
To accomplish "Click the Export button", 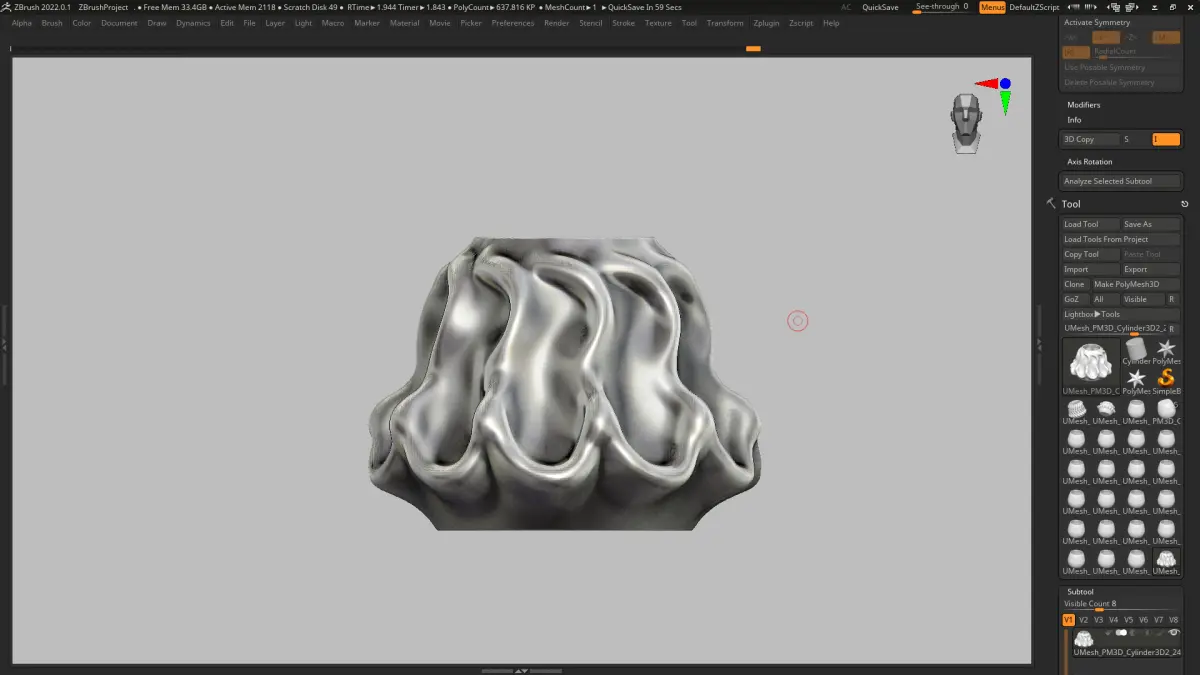I will (1151, 269).
